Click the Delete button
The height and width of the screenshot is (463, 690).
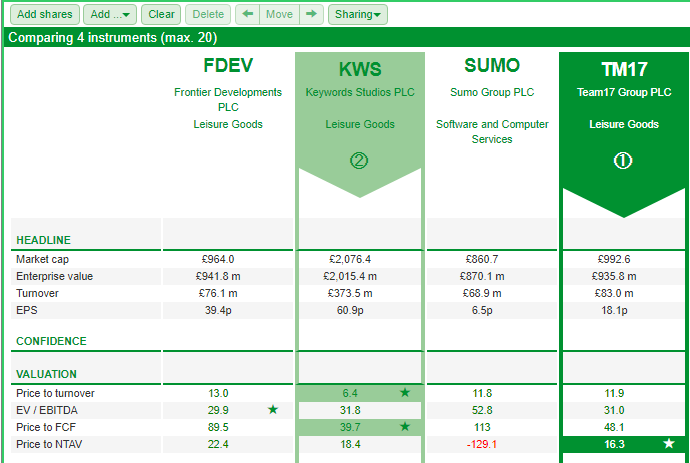pos(208,15)
